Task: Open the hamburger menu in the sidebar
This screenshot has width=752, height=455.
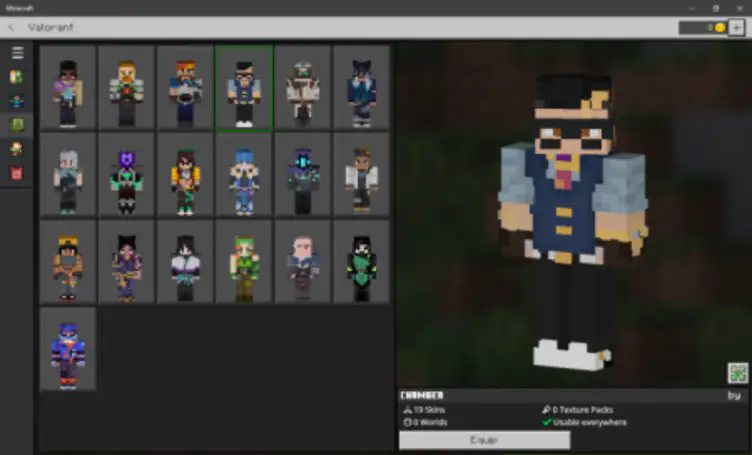Action: (x=17, y=52)
